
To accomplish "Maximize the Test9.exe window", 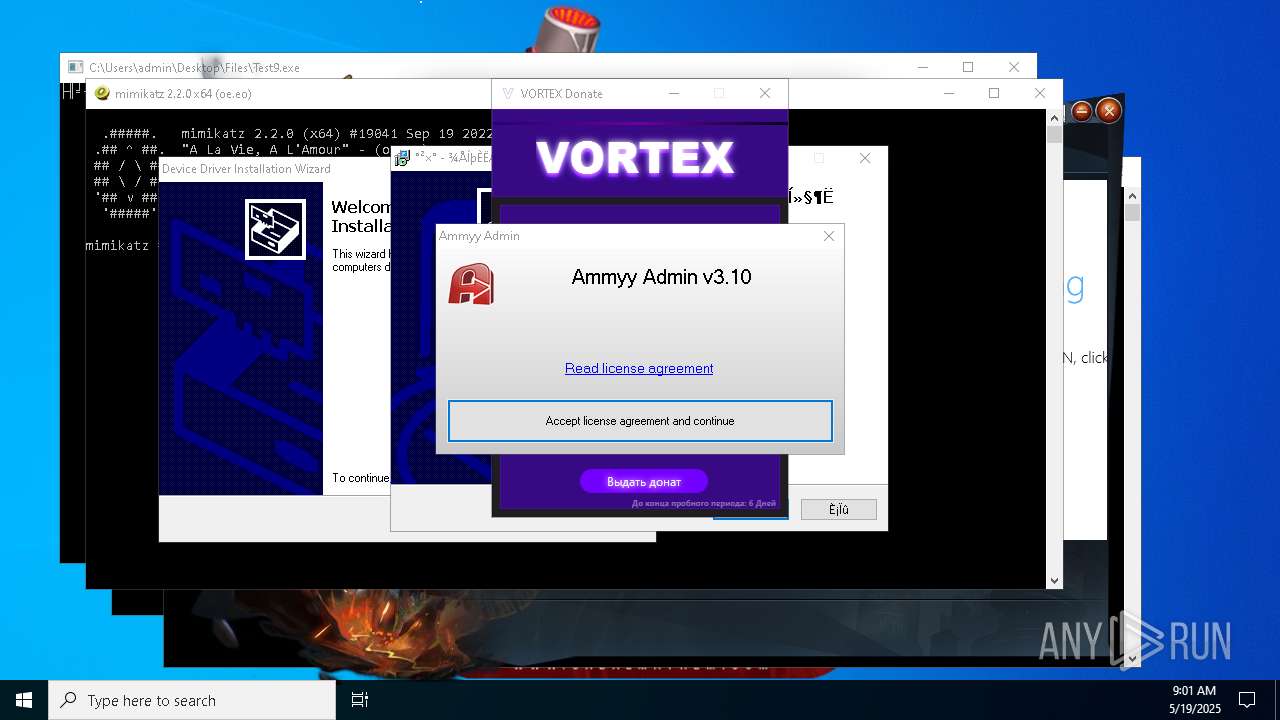I will click(x=968, y=67).
